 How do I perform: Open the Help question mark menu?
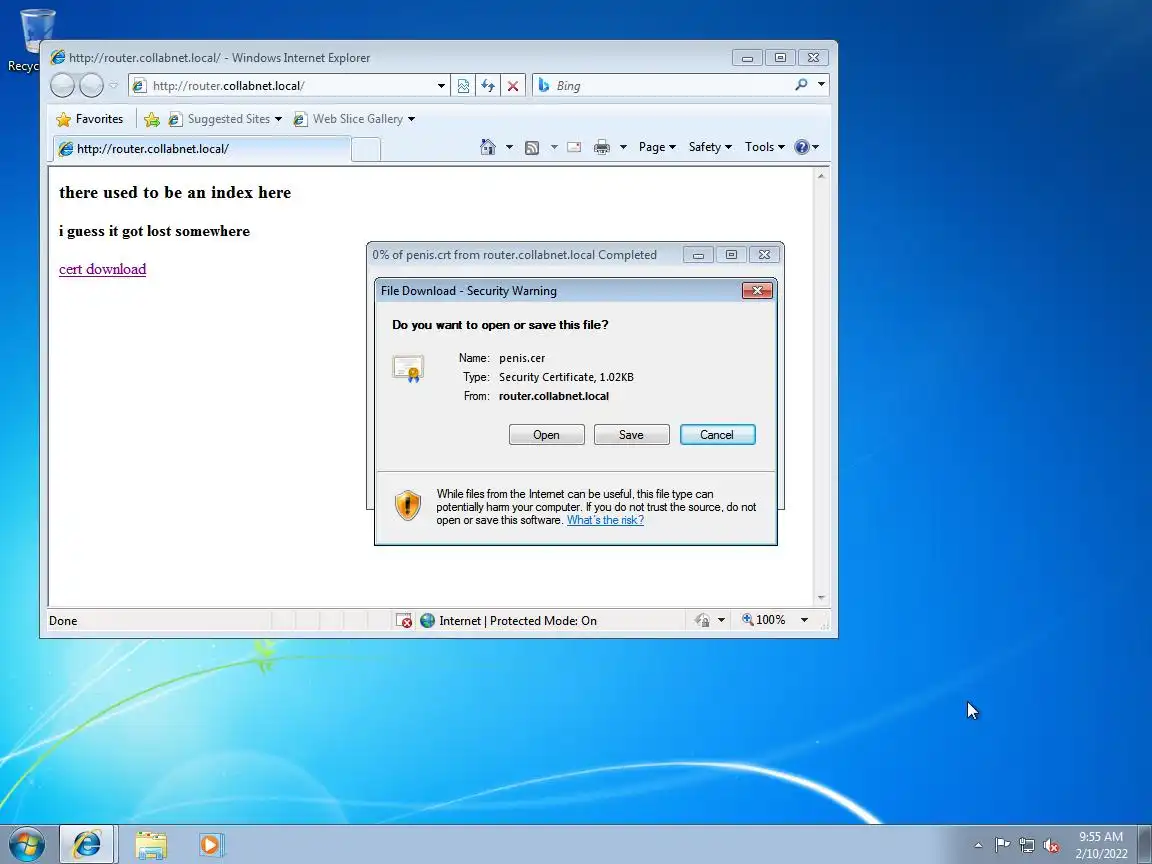click(x=806, y=147)
